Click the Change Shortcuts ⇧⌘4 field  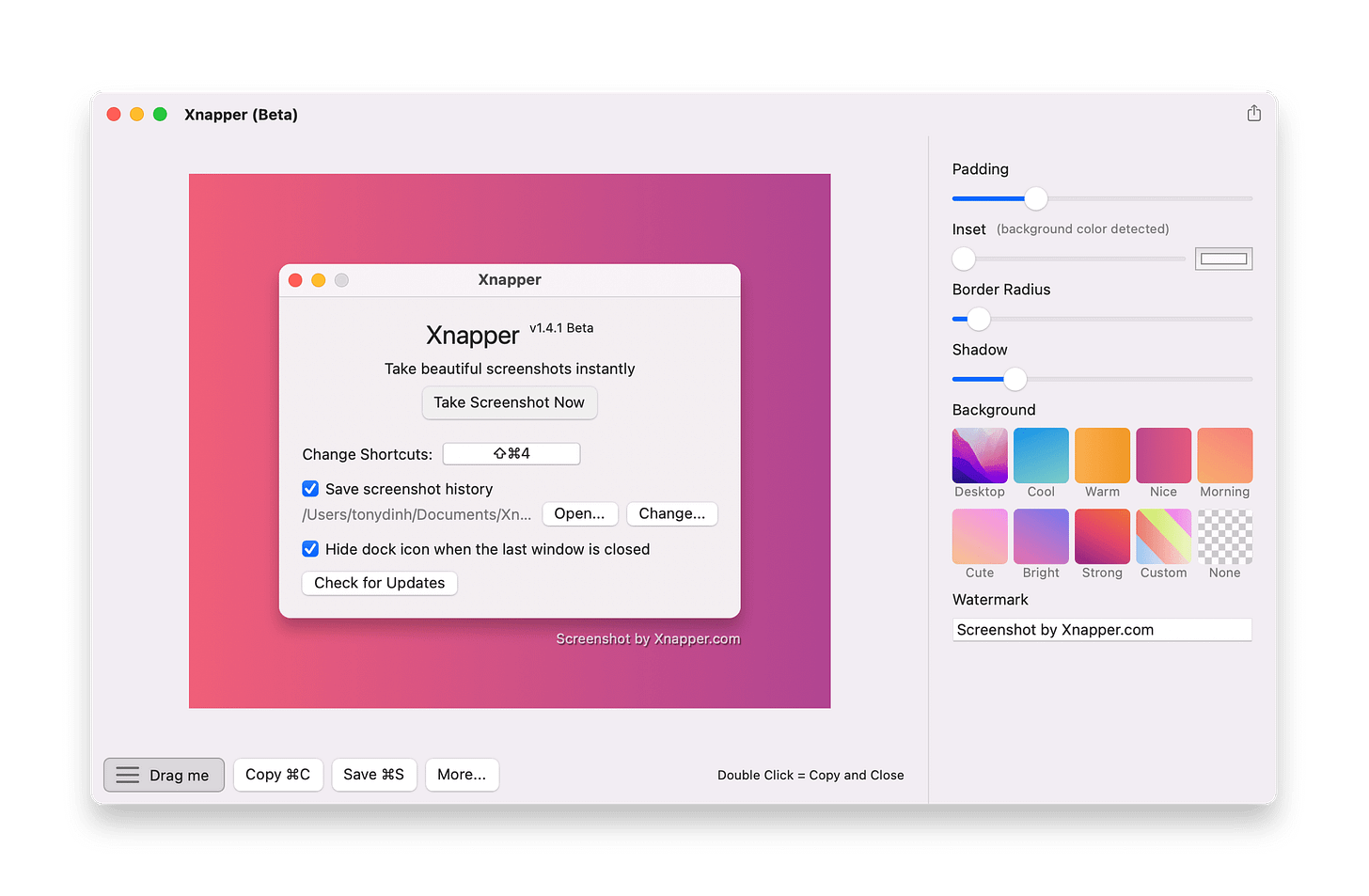point(511,454)
